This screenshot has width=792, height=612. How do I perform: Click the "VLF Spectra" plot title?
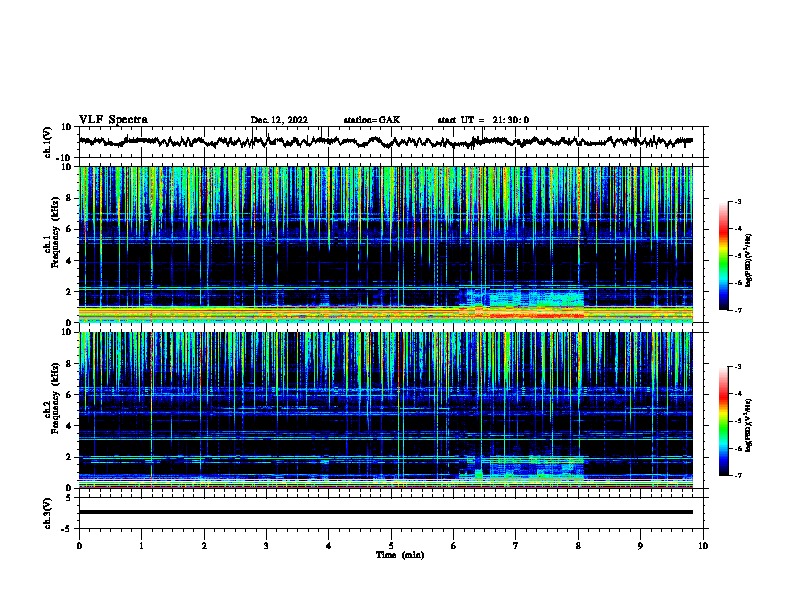pyautogui.click(x=113, y=120)
